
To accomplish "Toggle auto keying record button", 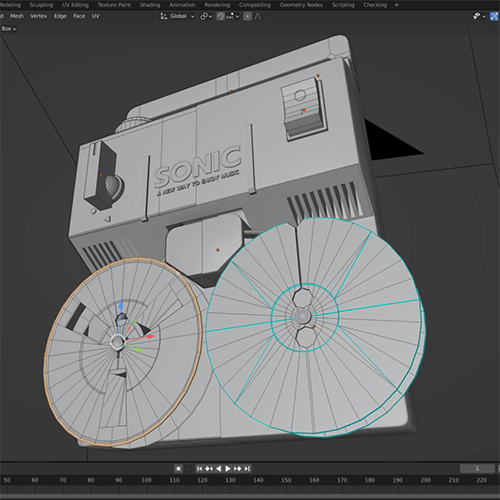I will [178, 469].
